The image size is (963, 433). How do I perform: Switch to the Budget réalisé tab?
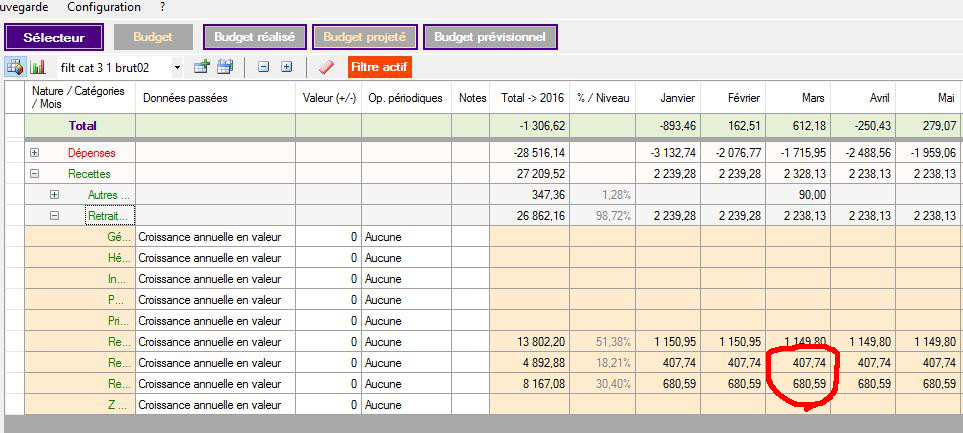tap(254, 37)
